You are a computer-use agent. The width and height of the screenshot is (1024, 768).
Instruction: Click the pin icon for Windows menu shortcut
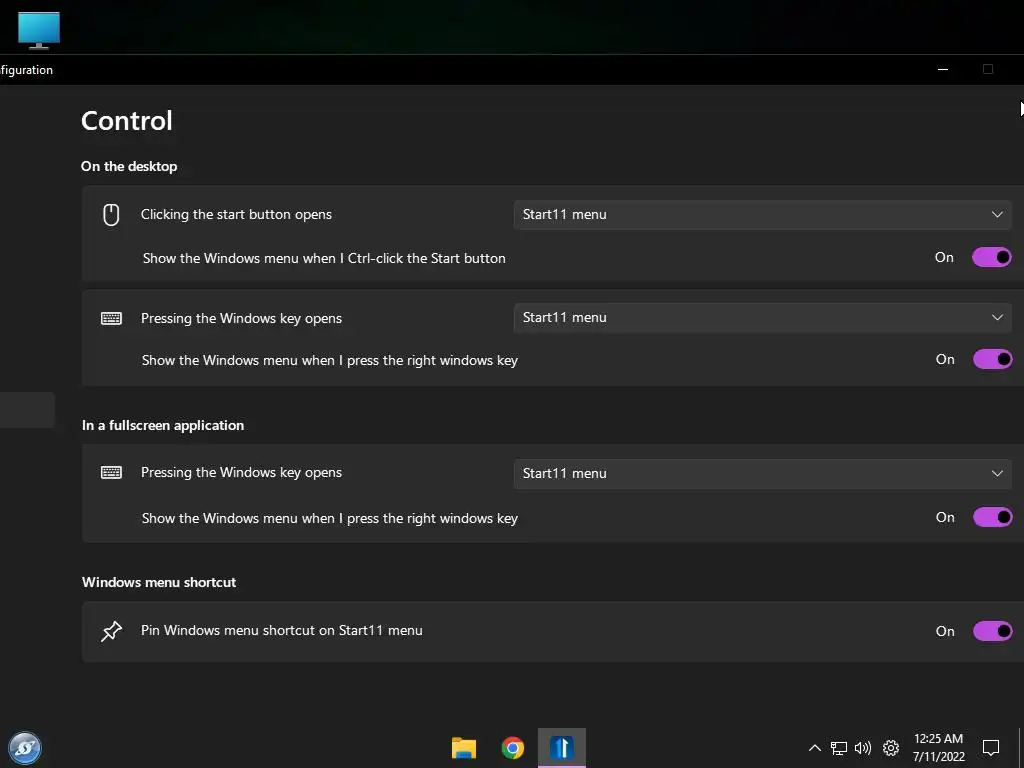point(111,631)
